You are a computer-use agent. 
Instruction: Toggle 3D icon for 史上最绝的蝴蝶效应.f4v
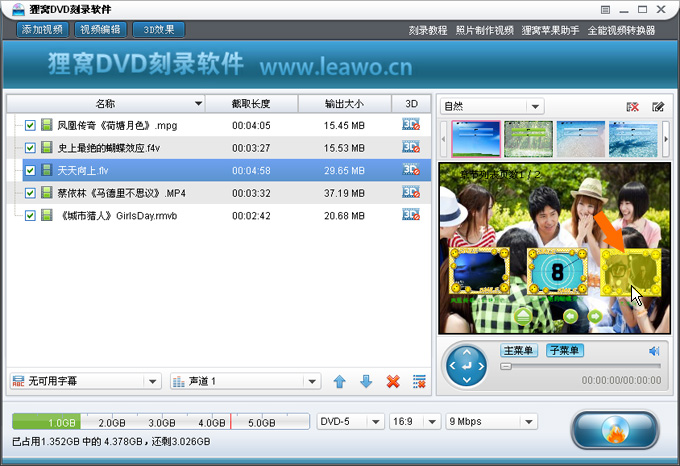point(411,147)
